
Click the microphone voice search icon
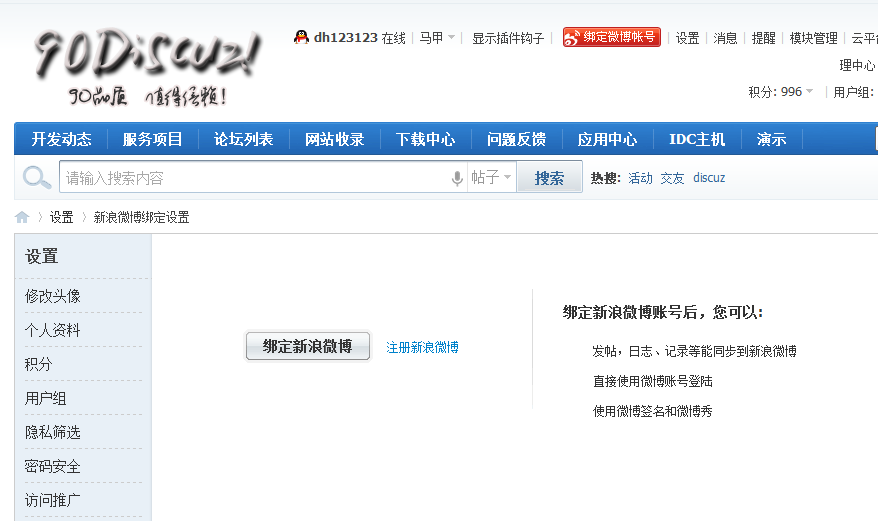pos(457,178)
